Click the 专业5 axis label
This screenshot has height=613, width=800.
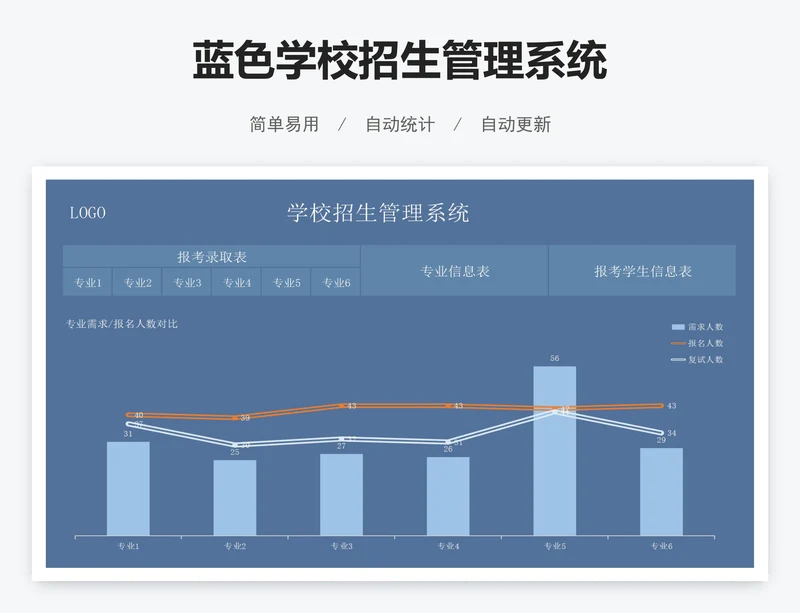tap(555, 546)
